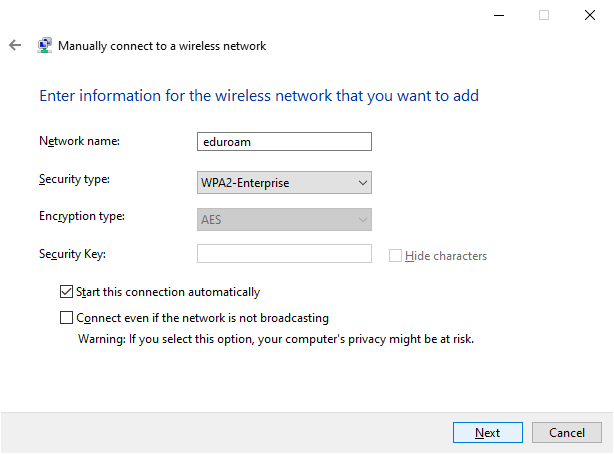This screenshot has height=454, width=614.
Task: Click the Network name label
Action: click(79, 141)
